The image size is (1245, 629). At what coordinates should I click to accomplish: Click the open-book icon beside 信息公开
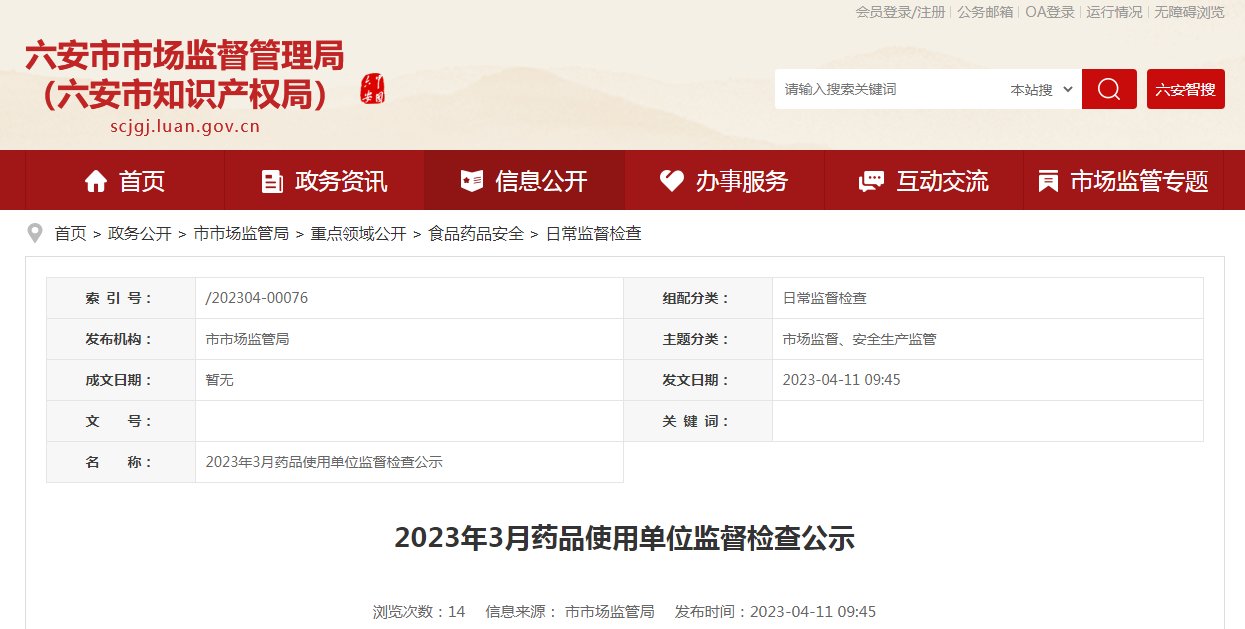(472, 181)
